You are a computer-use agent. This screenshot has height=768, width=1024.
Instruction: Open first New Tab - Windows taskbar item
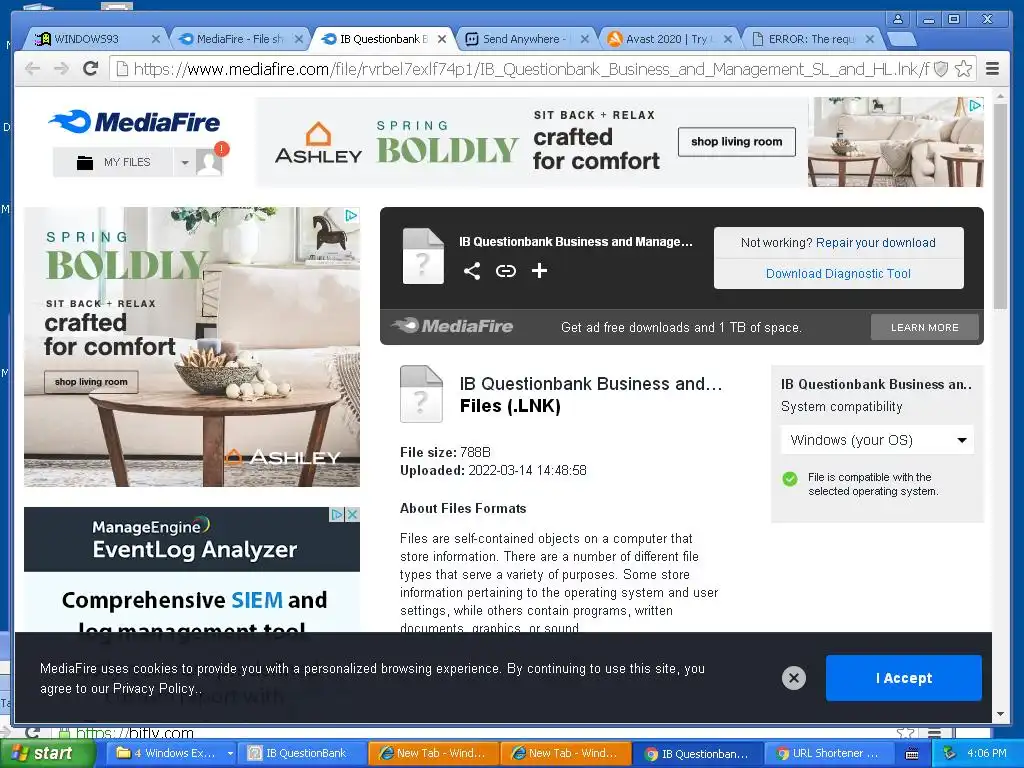click(x=434, y=754)
